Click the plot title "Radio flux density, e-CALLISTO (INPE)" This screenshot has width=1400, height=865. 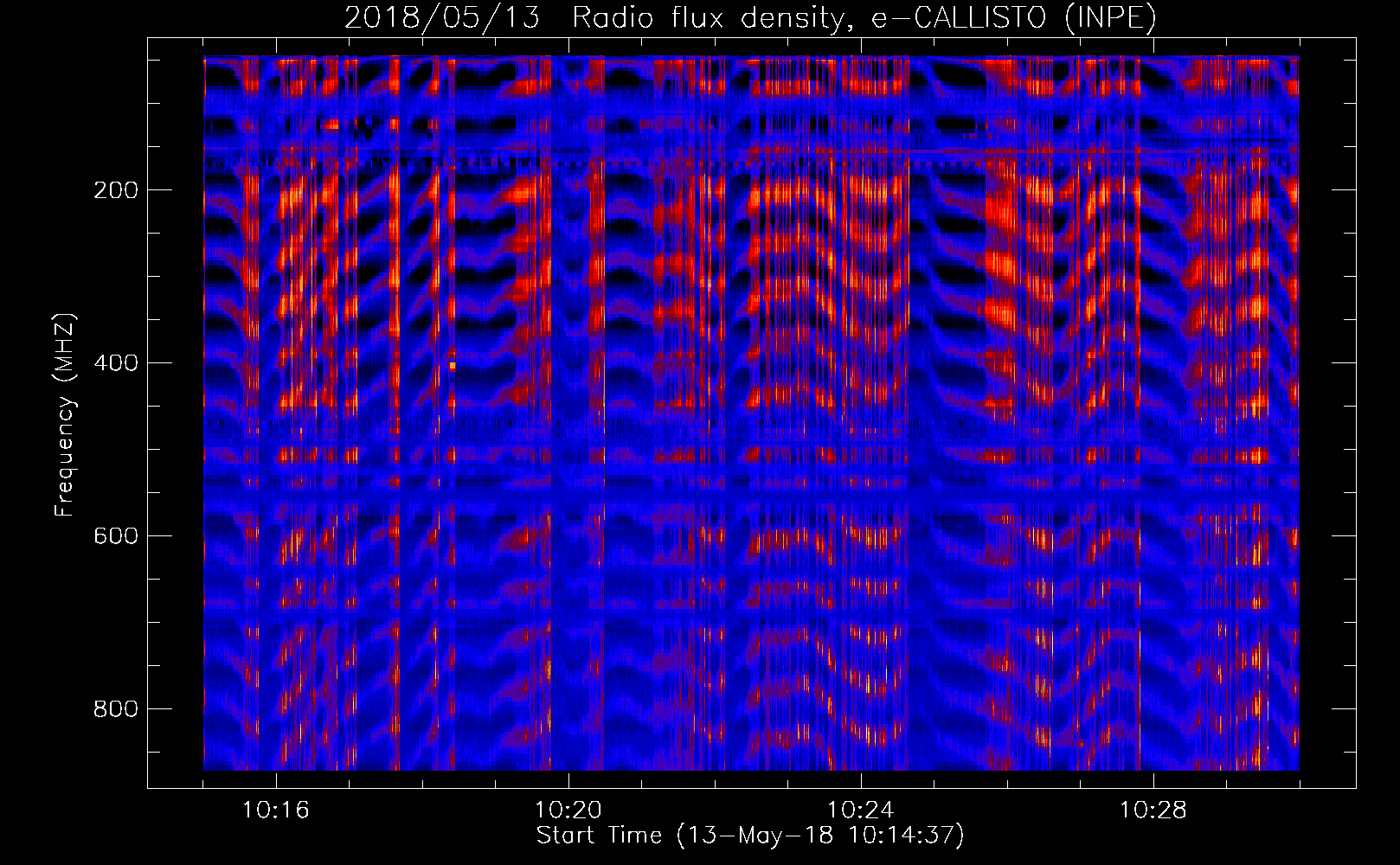[x=864, y=18]
